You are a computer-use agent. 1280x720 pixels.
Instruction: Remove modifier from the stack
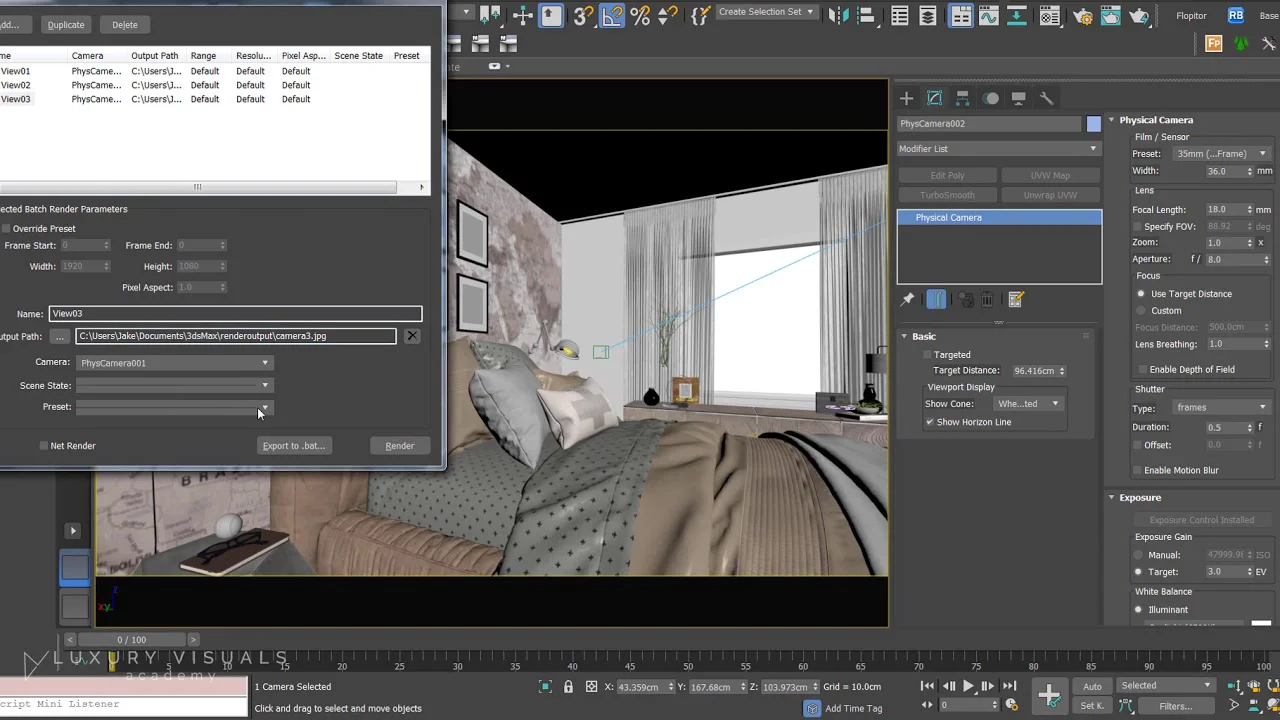987,300
